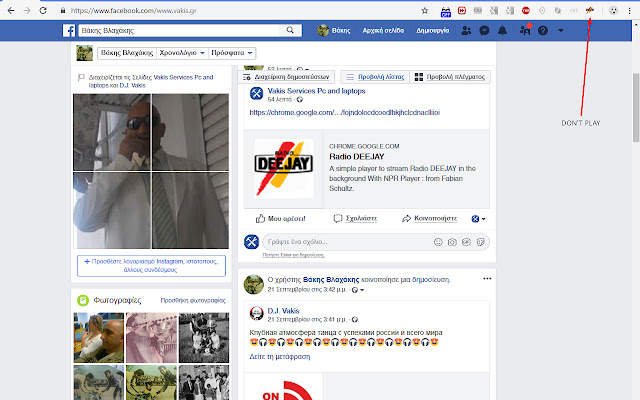640x400 pixels.
Task: Bookmark this page with the star icon
Action: click(x=424, y=11)
